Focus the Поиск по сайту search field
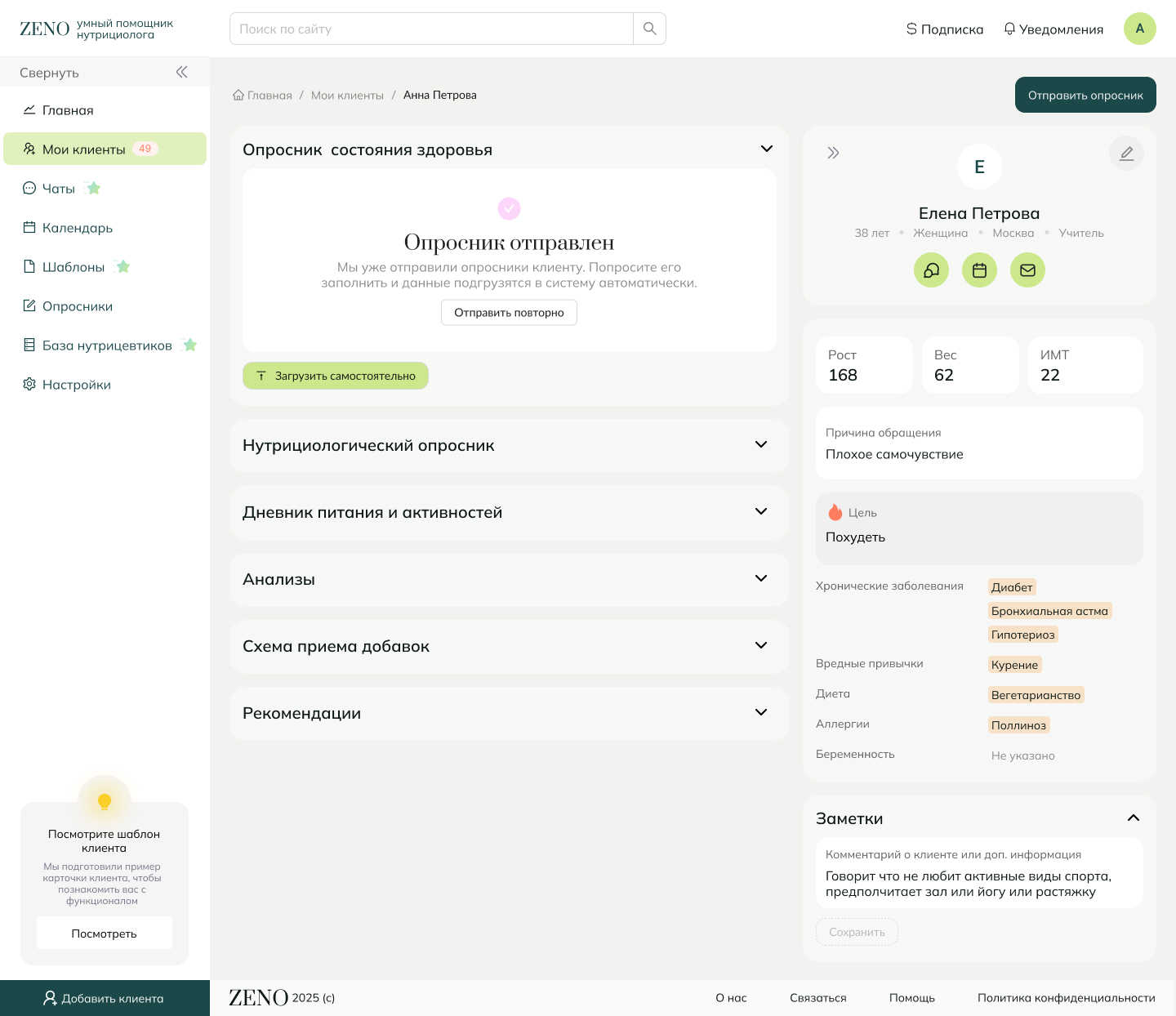Screen dimensions: 1176x1016 [x=431, y=29]
